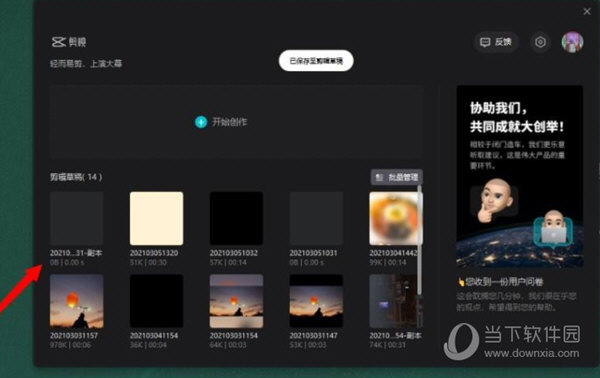
Task: Click the draft name 202103051320
Action: click(154, 253)
